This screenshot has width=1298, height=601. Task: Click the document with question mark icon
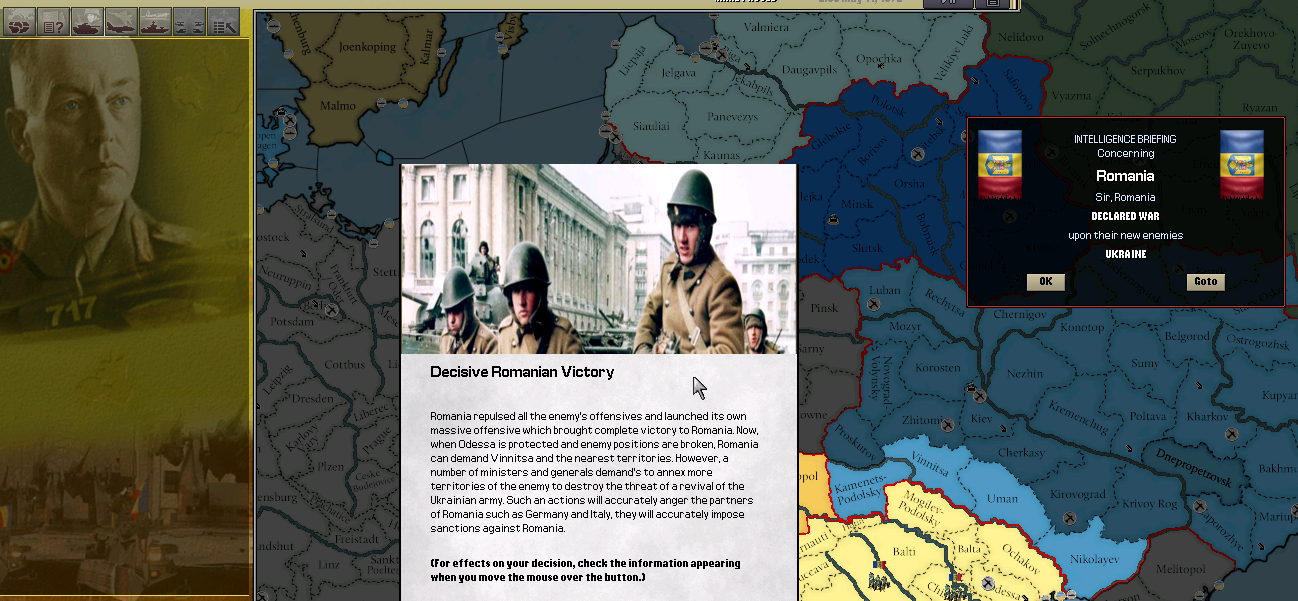[53, 21]
